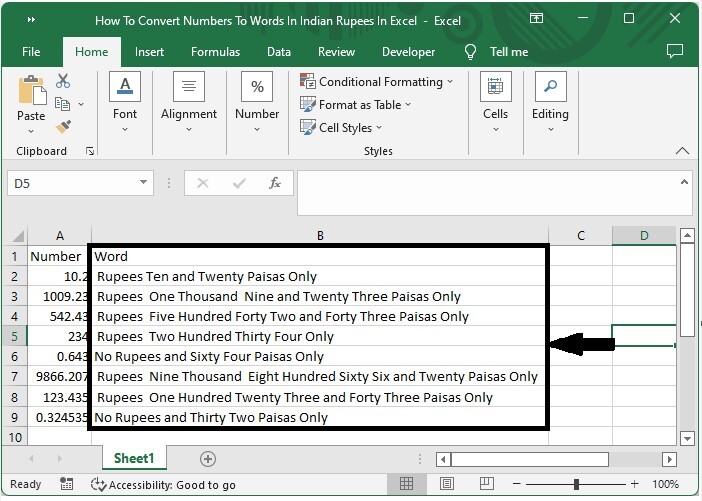This screenshot has width=702, height=501.
Task: Select column A header
Action: click(60, 236)
